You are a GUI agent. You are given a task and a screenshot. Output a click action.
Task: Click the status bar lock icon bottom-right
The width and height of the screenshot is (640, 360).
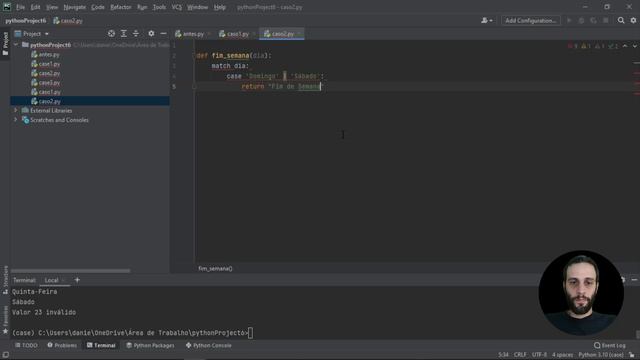[632, 355]
